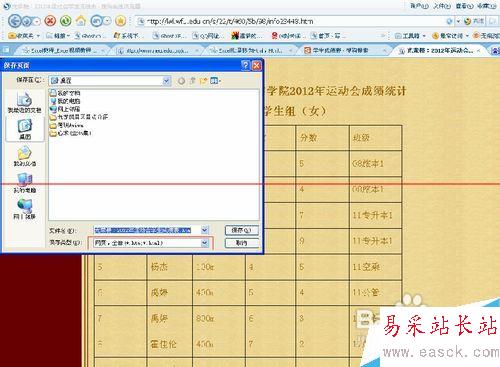
Task: Click the Back icon in save dialog toolbar
Action: (181, 80)
